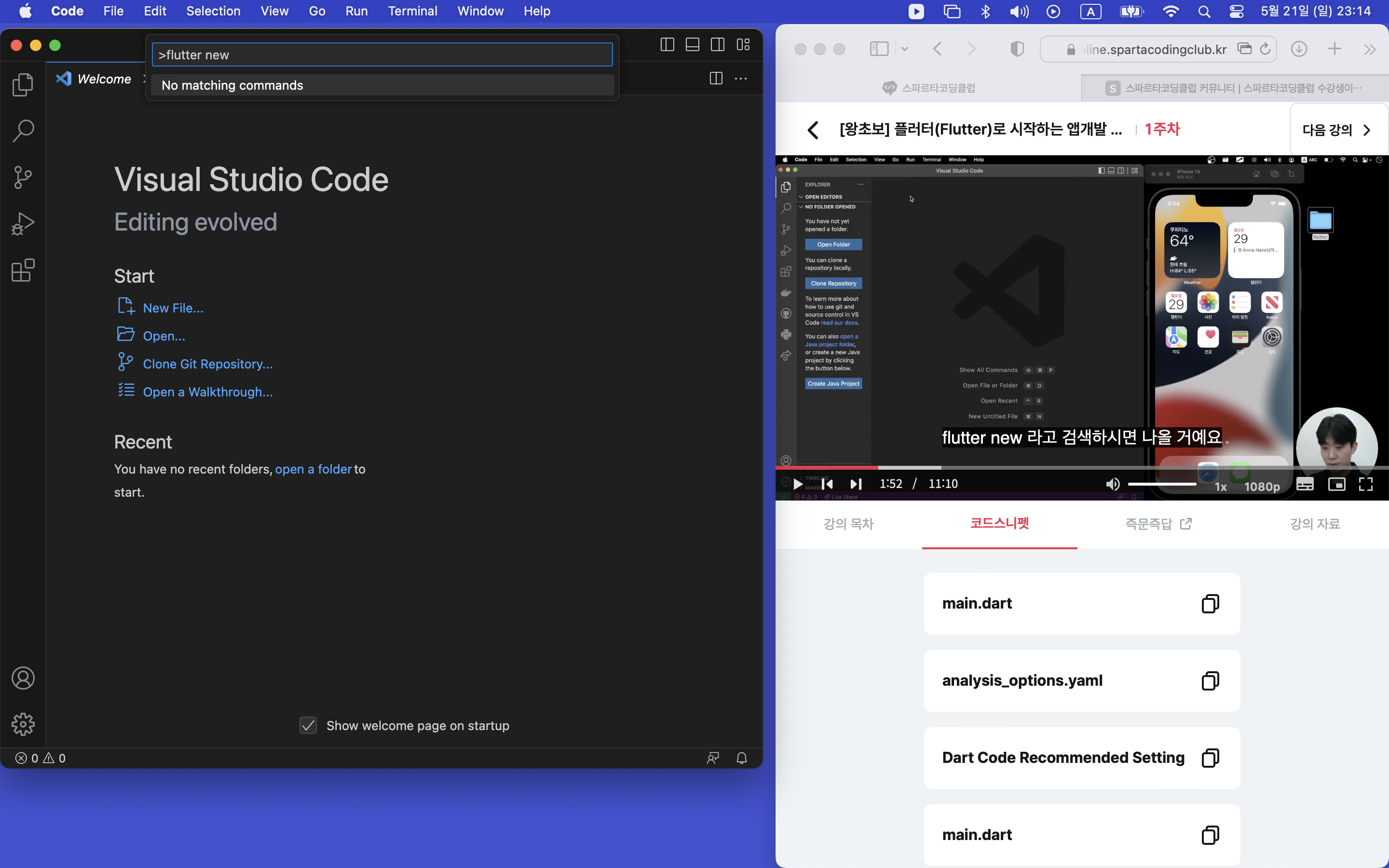Open the Bluetooth menu bar icon

pos(985,11)
